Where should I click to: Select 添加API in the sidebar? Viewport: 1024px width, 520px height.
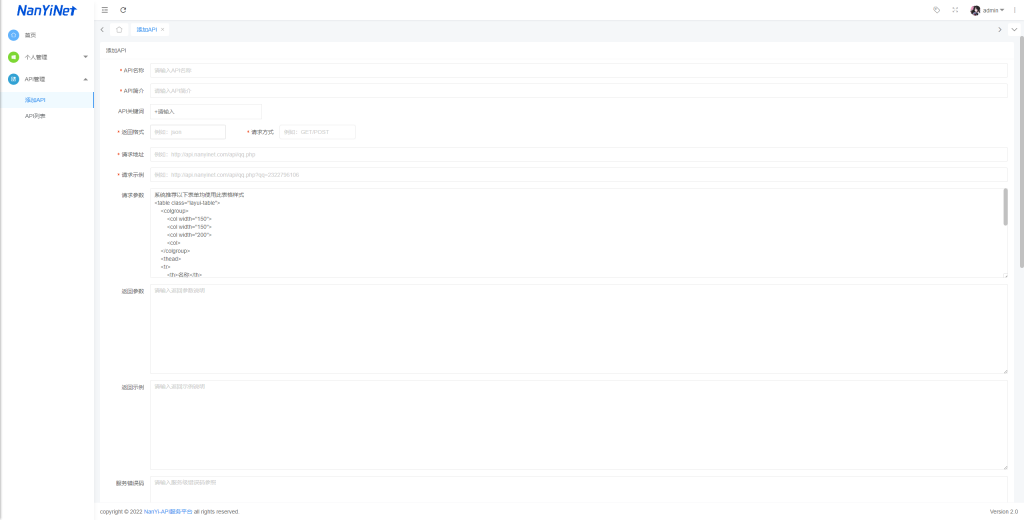point(35,100)
